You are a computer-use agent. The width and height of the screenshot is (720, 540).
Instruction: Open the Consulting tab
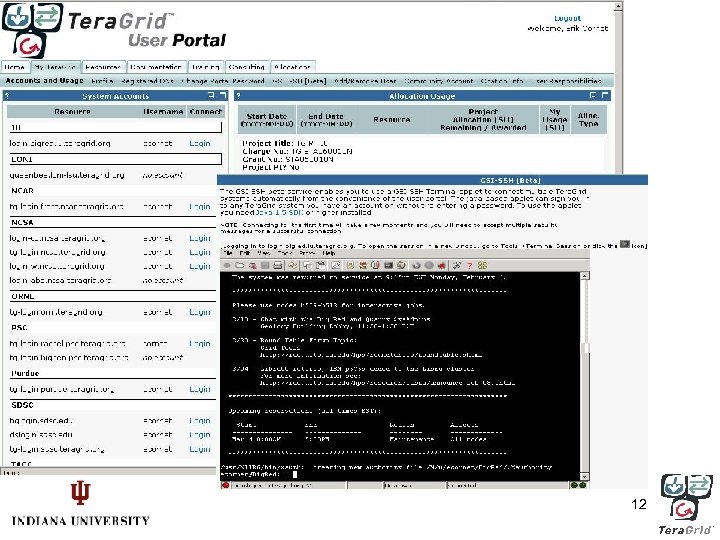[x=247, y=67]
